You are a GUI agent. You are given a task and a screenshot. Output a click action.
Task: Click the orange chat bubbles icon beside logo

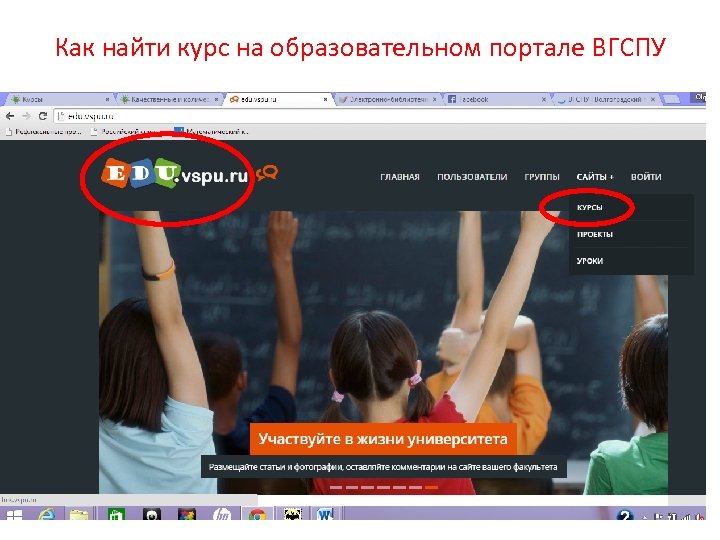click(267, 173)
